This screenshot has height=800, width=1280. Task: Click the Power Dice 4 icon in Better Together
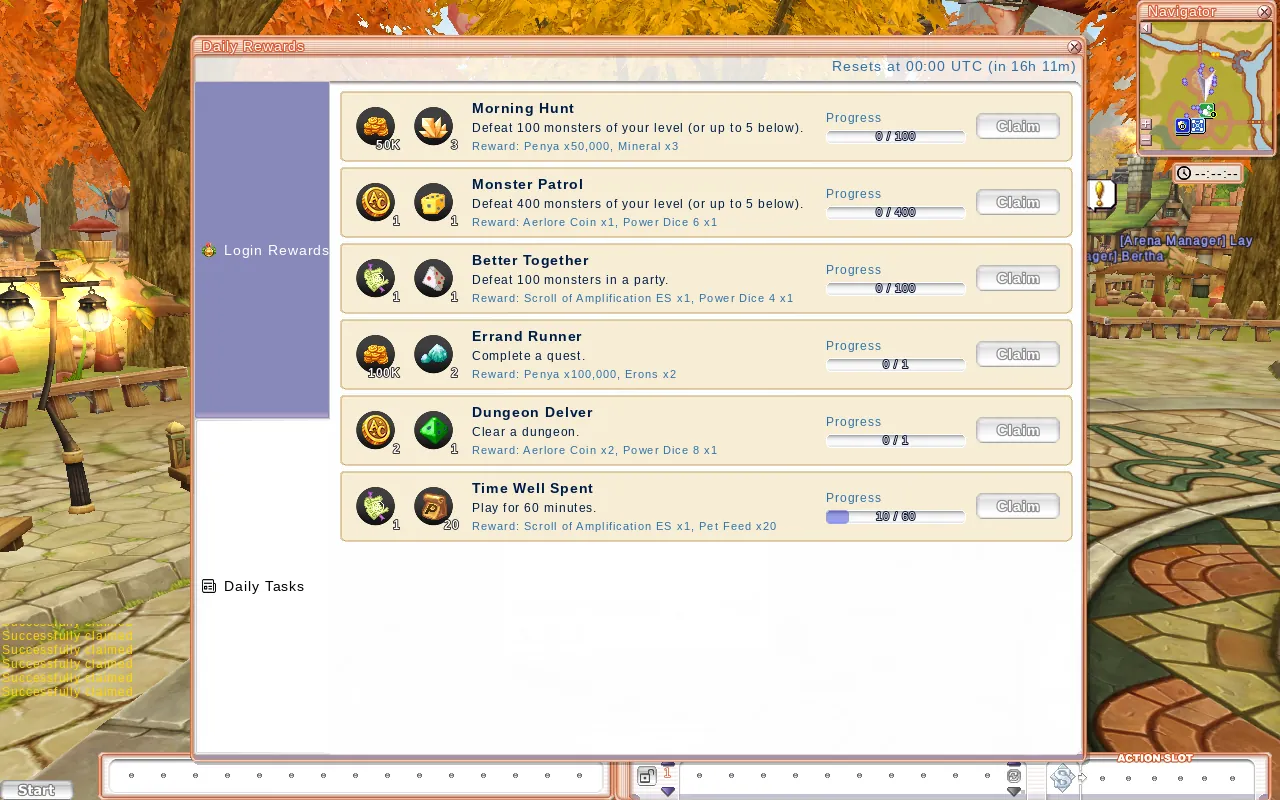[434, 279]
